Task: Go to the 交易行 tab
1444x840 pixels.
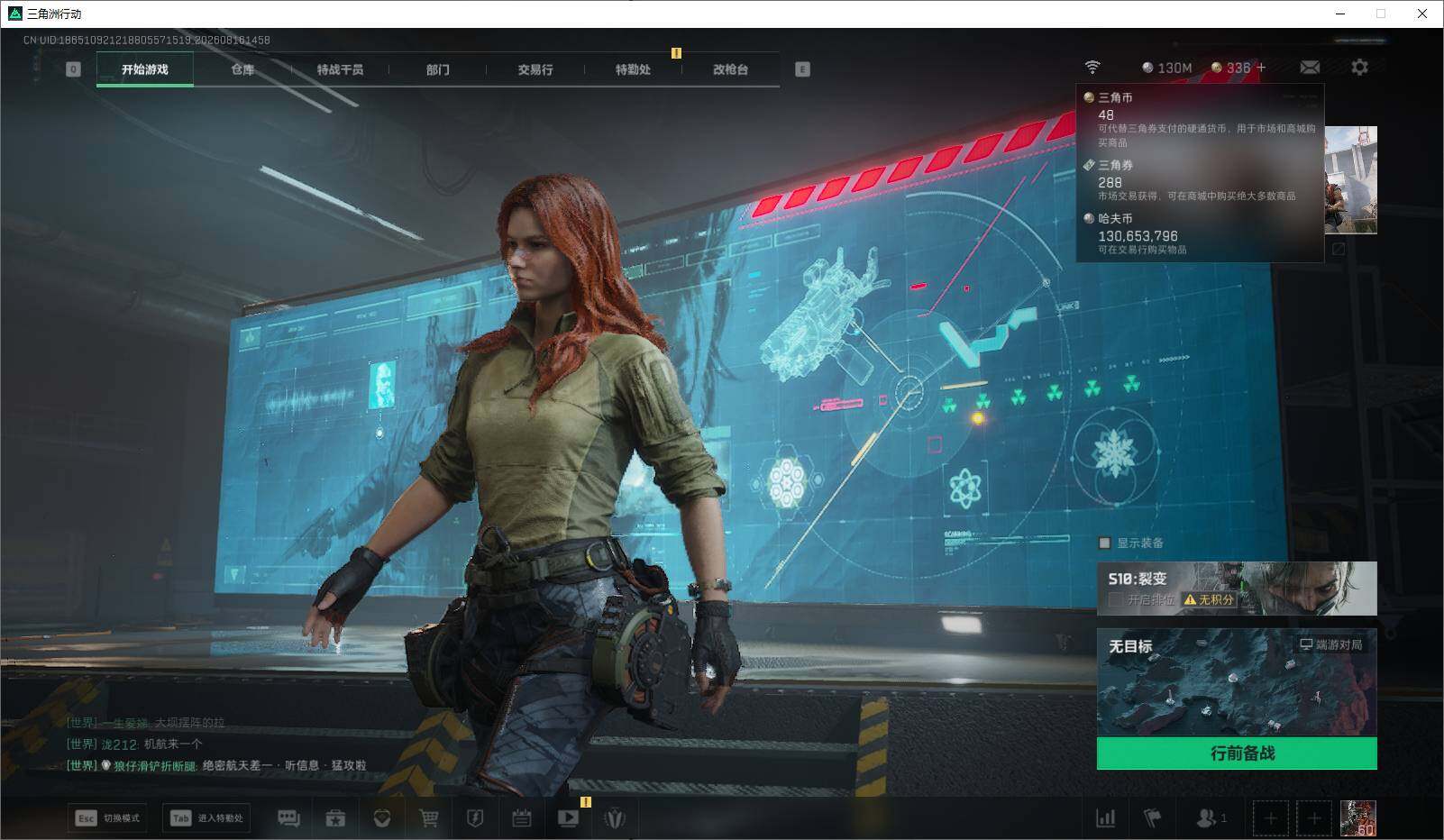Action: pos(535,69)
